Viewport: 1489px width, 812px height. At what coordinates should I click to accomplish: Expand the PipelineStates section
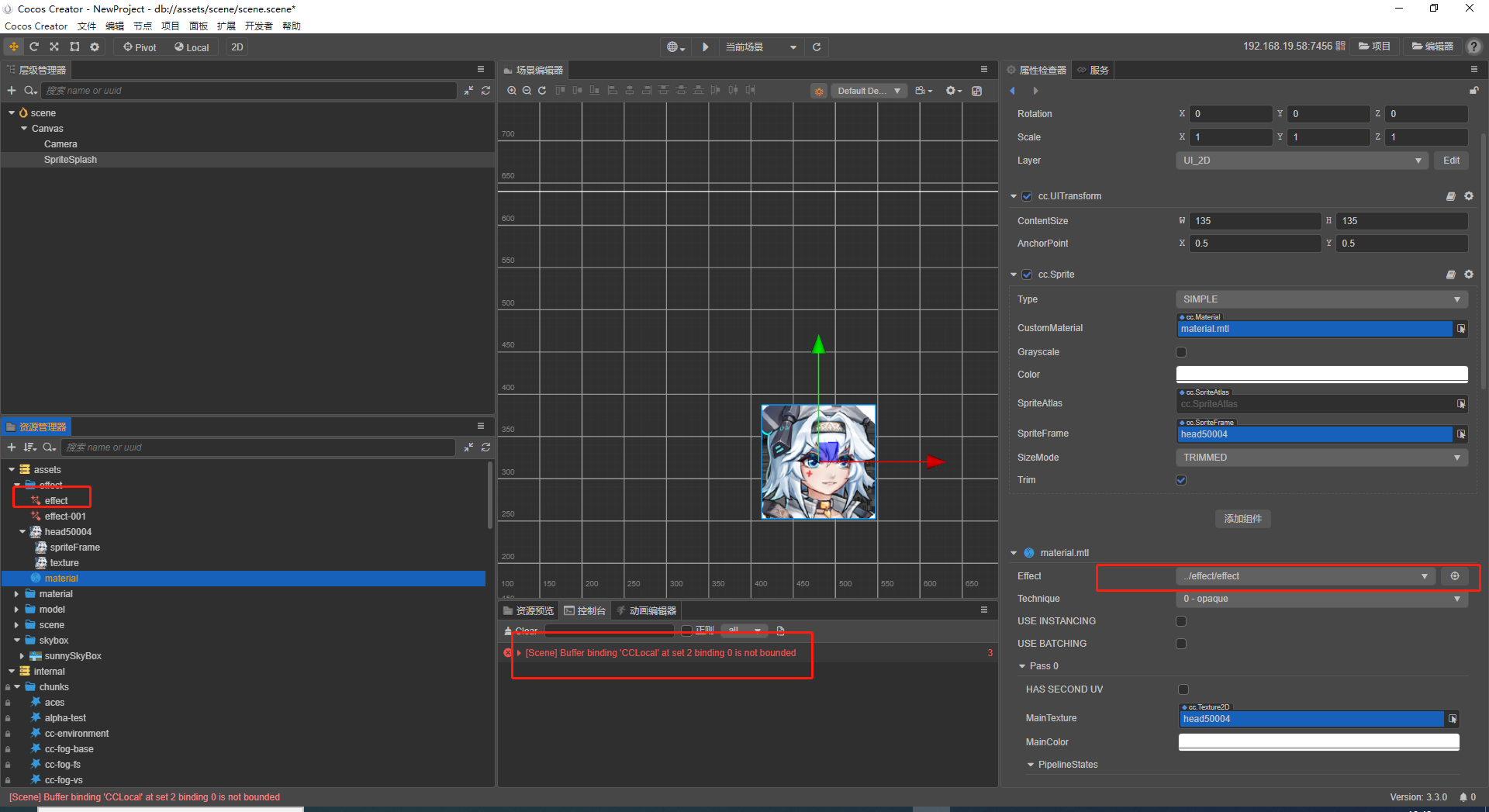pos(1031,765)
